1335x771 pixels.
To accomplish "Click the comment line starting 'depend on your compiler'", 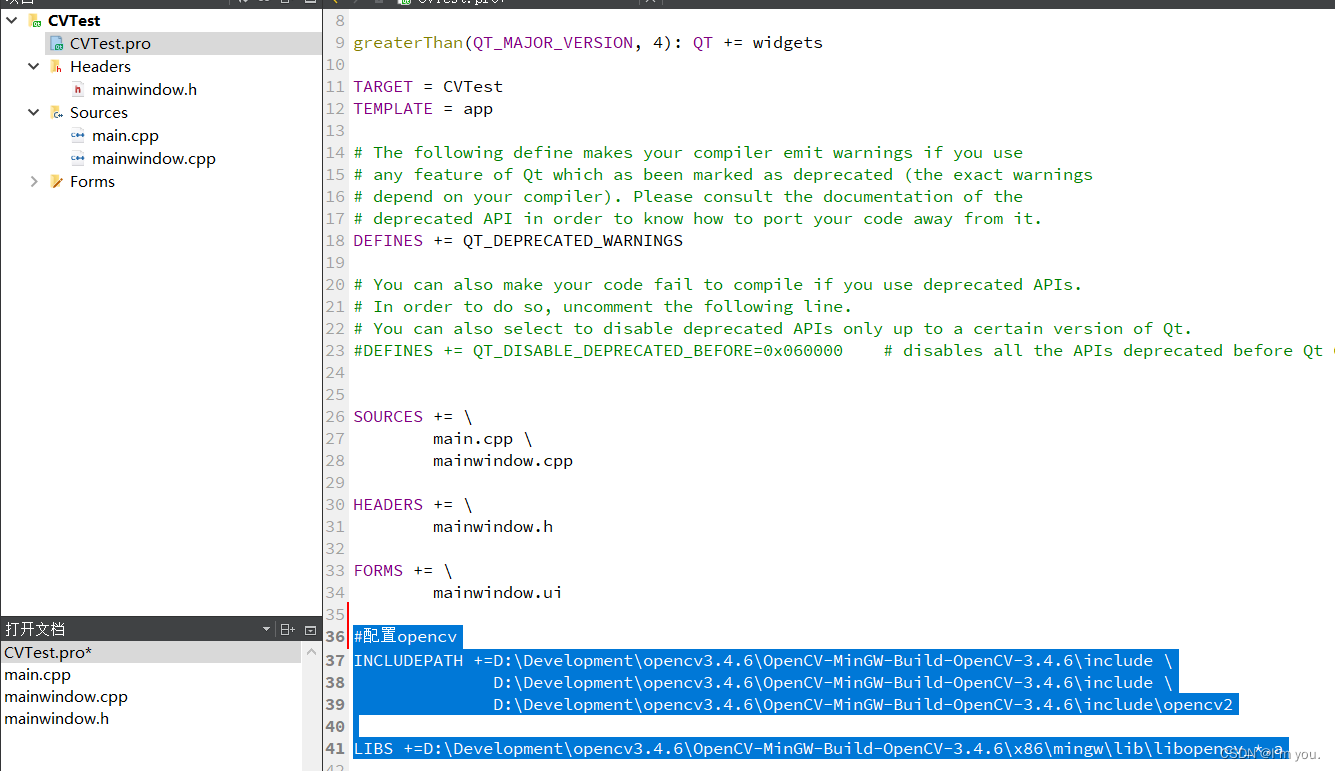I will click(x=688, y=197).
